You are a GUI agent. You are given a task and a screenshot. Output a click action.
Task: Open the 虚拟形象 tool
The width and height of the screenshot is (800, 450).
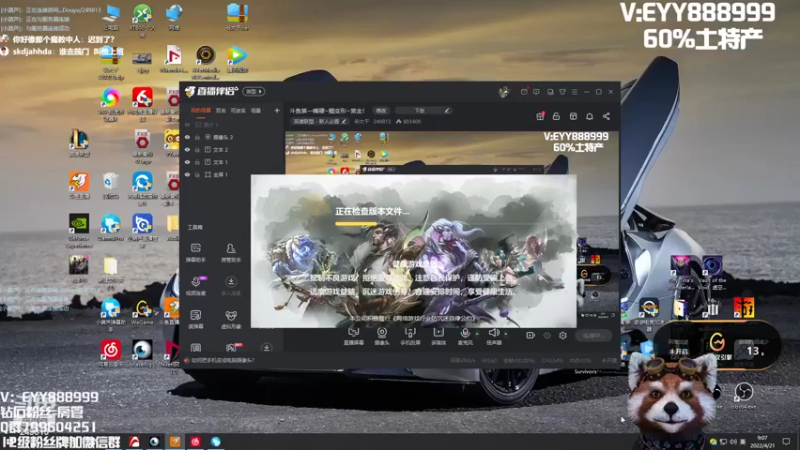click(231, 319)
